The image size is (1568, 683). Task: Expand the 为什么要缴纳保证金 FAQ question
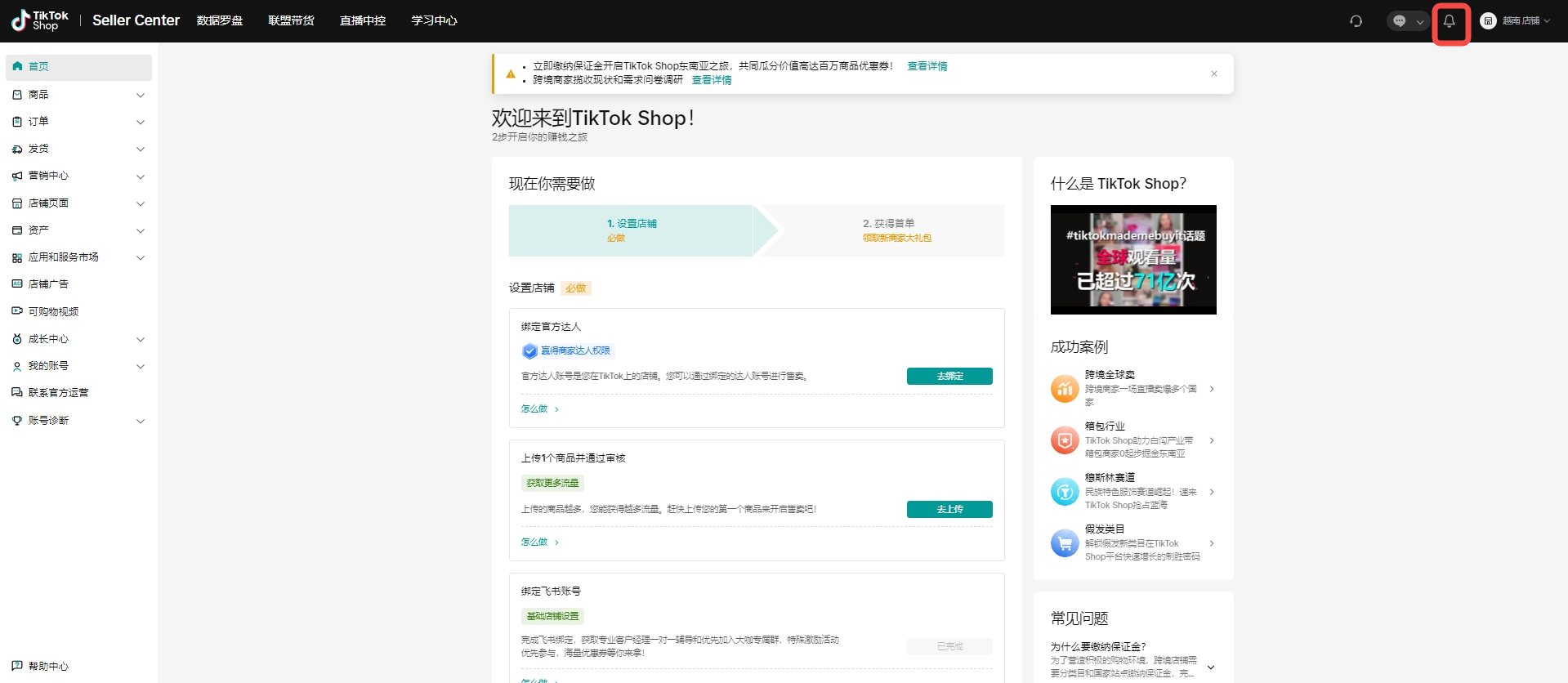point(1210,667)
